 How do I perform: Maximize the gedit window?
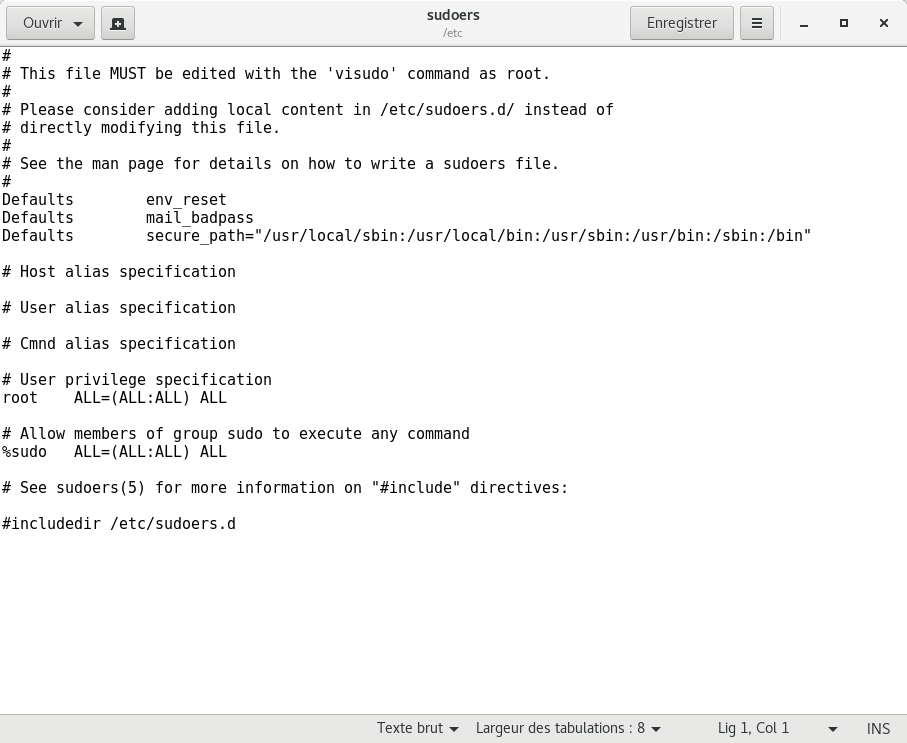844,23
